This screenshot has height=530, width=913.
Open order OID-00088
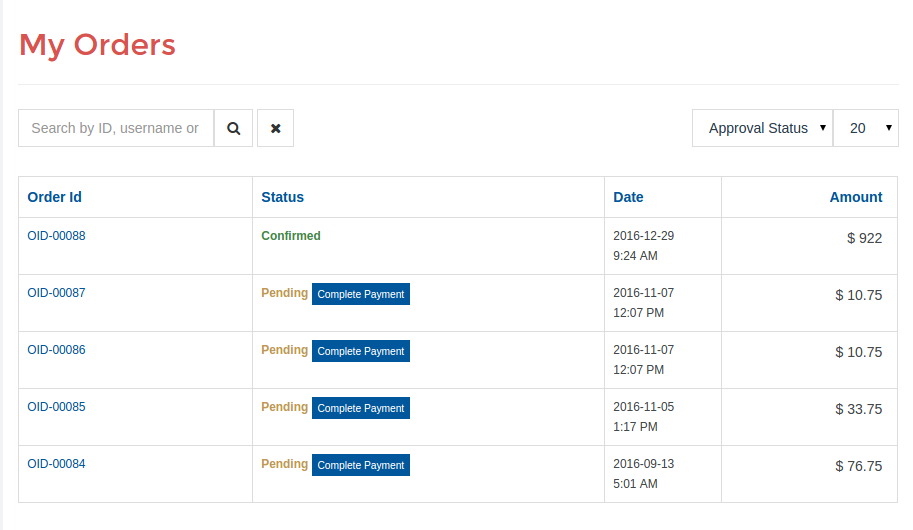57,236
